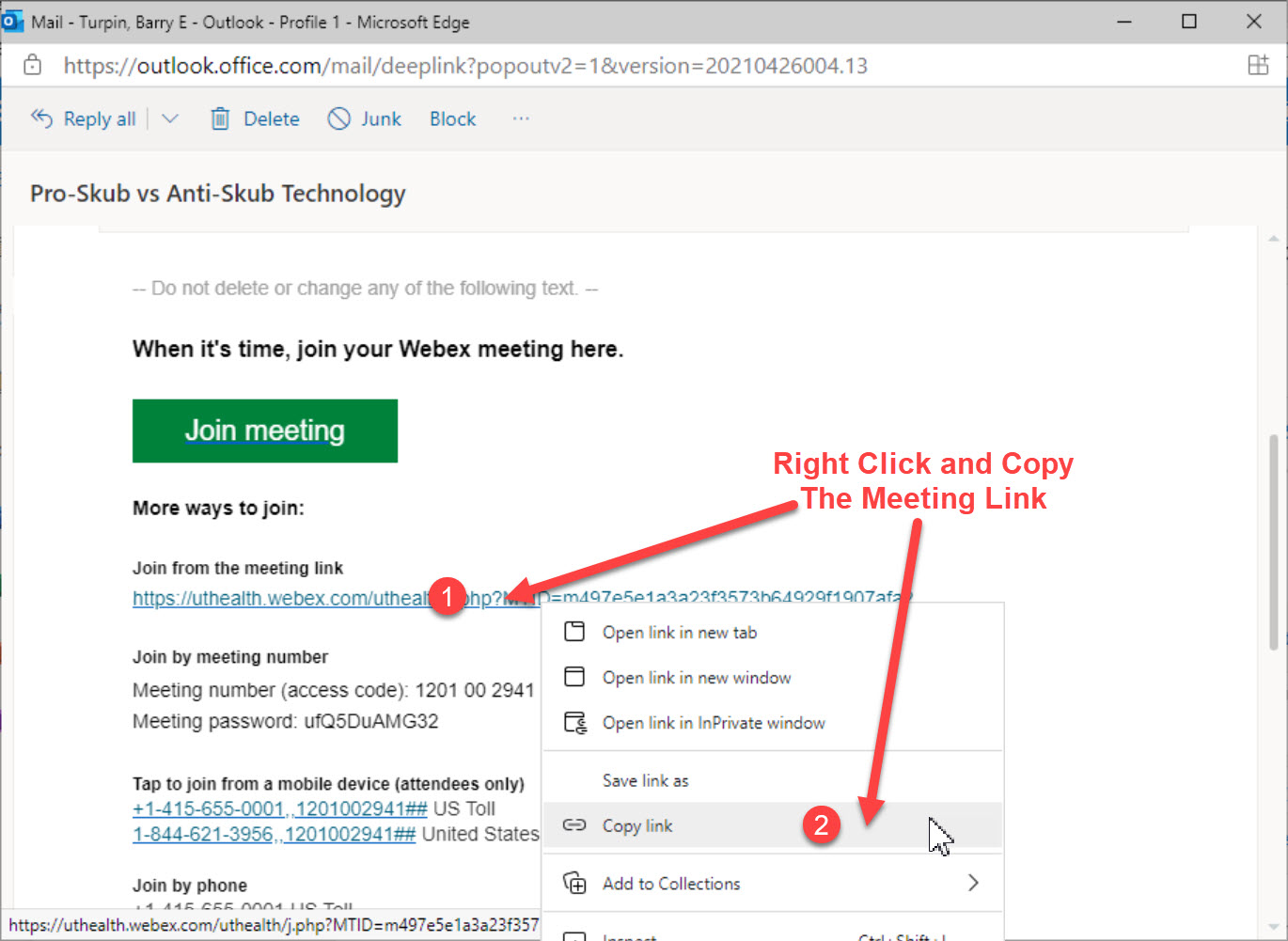Expand the Add to Collections submenu arrow
1288x941 pixels.
tap(973, 883)
